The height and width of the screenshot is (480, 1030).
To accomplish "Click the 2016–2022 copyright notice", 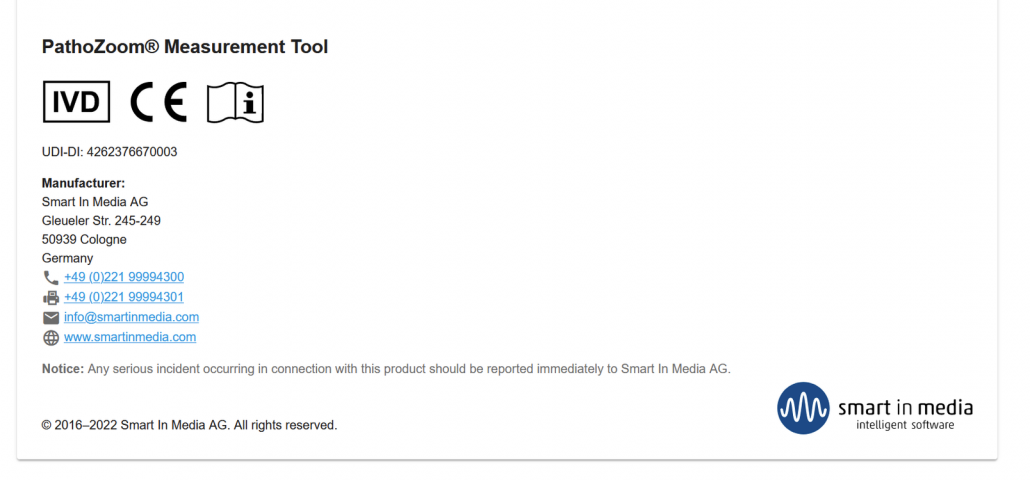I will [x=189, y=425].
